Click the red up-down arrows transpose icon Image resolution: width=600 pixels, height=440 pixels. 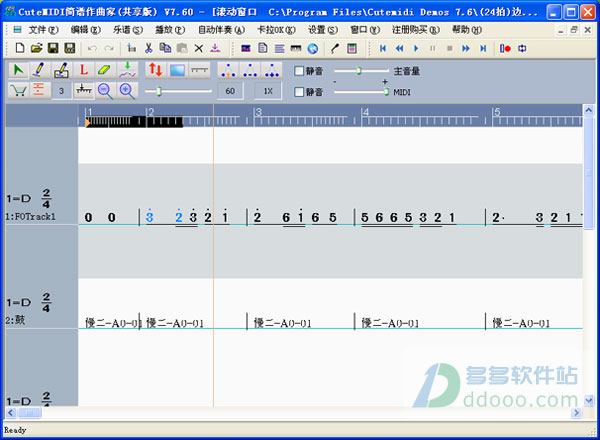155,70
